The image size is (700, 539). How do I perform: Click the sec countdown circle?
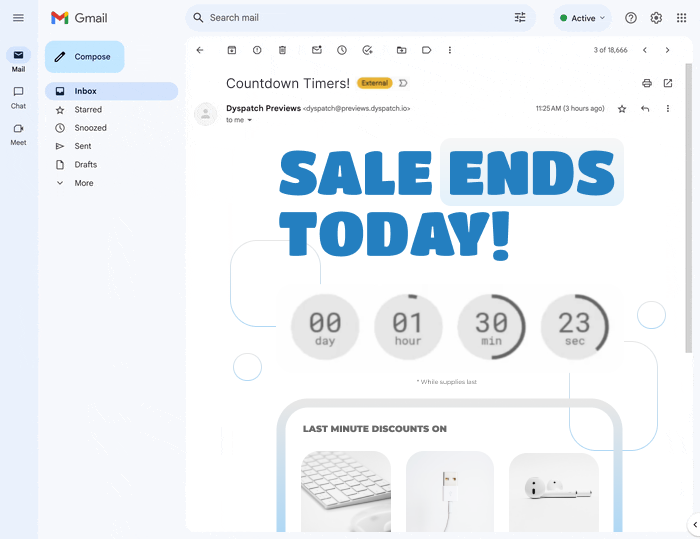click(575, 326)
